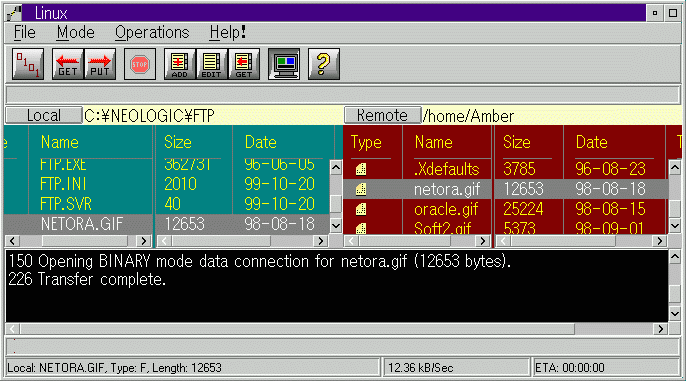This screenshot has width=686, height=381.
Task: Click the log line '226 Transfer complete.'
Action: pyautogui.click(x=87, y=279)
